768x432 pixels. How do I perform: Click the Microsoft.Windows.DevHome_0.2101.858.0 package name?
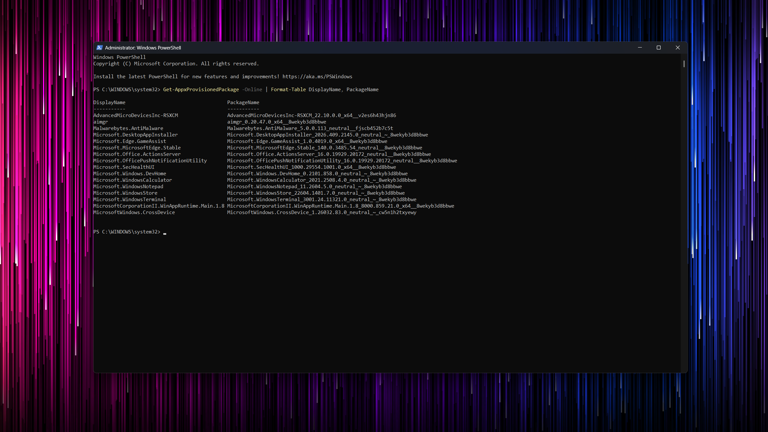317,173
